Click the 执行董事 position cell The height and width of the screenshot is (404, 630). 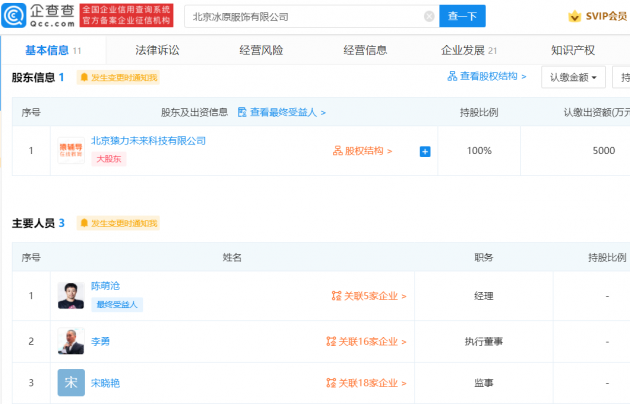[483, 341]
